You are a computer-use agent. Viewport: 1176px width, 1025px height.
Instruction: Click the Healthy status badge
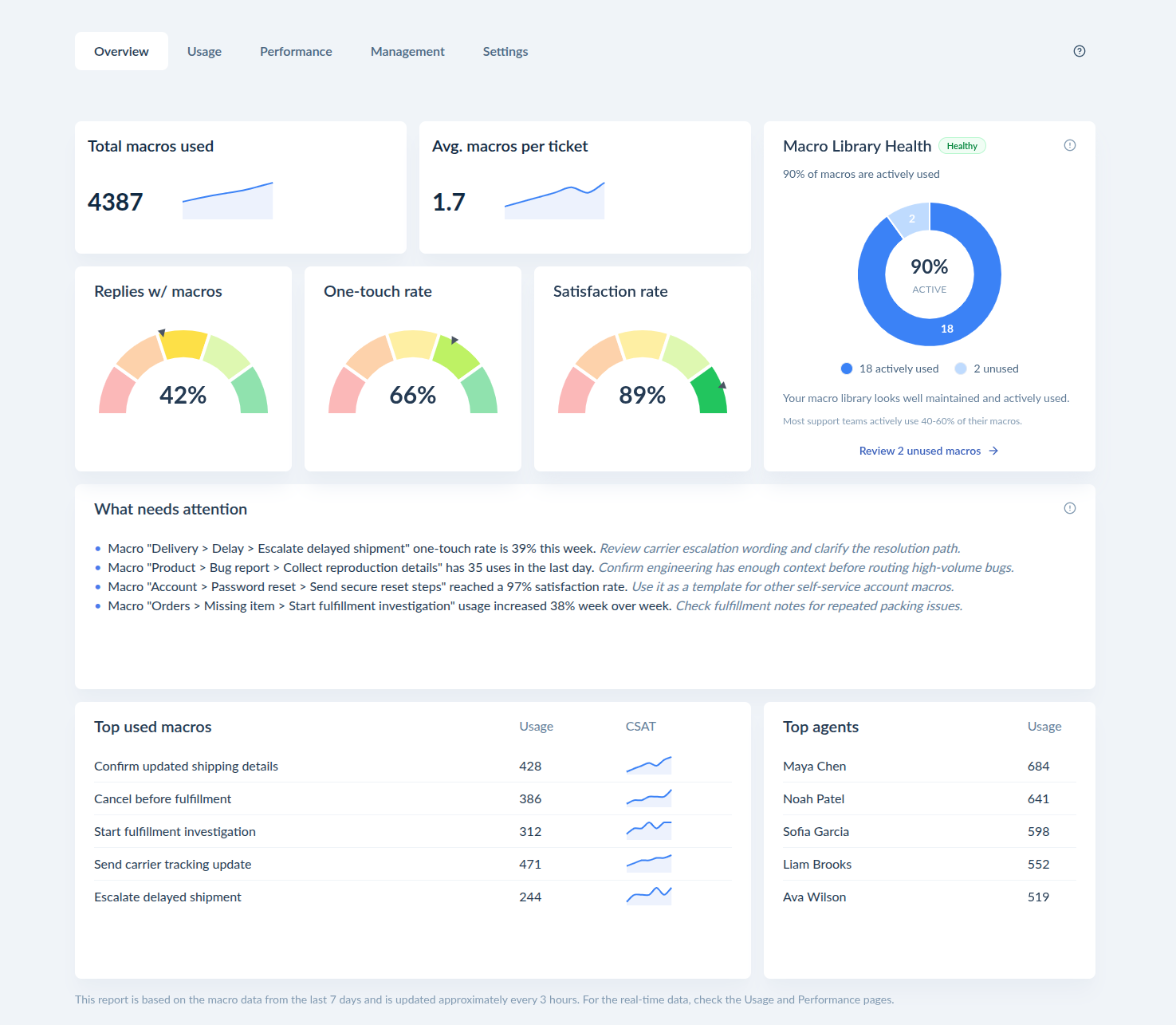tap(962, 146)
